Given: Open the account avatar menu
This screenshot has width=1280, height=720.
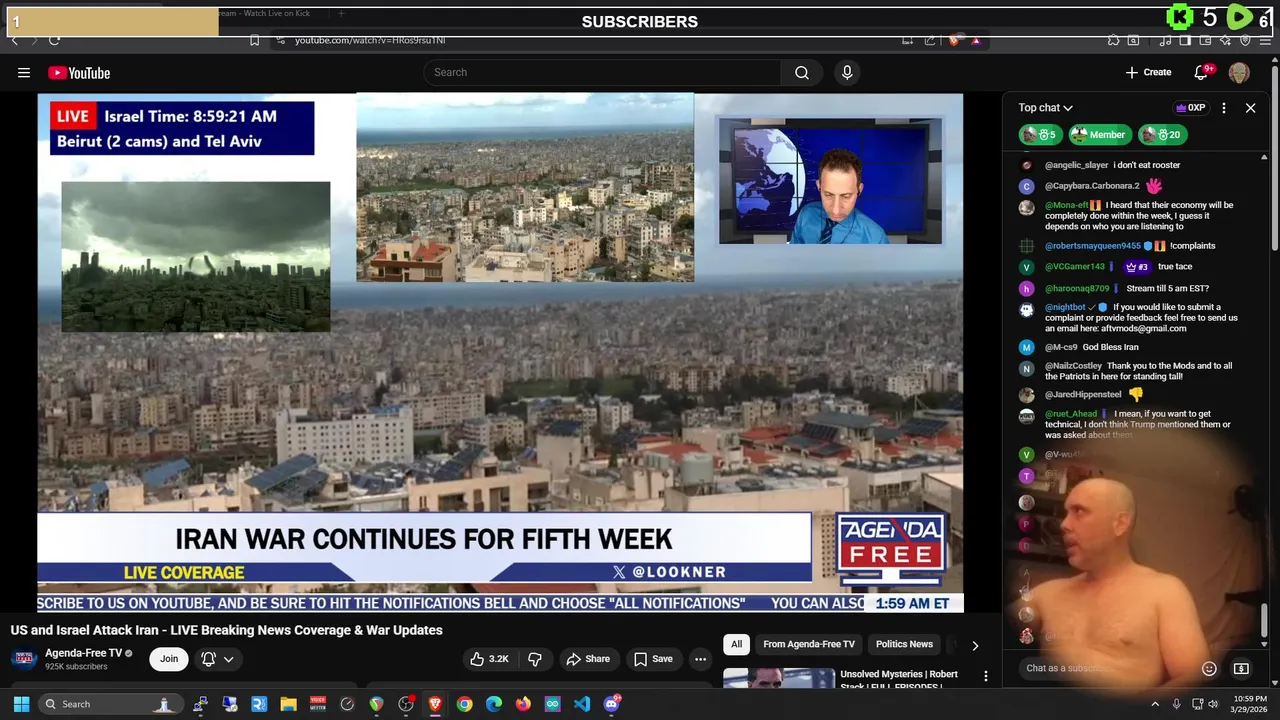Looking at the screenshot, I should (x=1239, y=72).
